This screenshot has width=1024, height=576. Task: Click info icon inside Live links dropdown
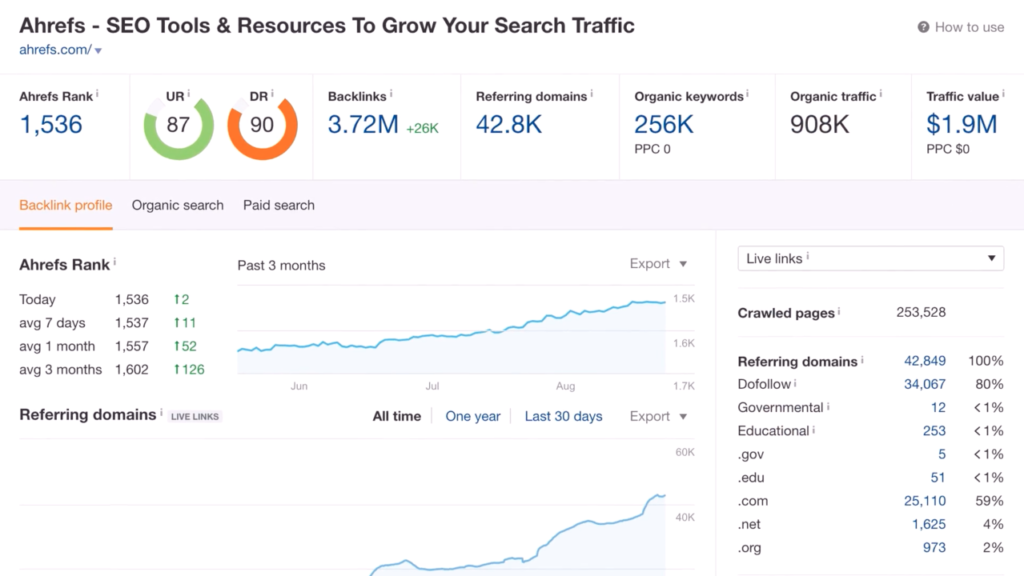tap(808, 256)
